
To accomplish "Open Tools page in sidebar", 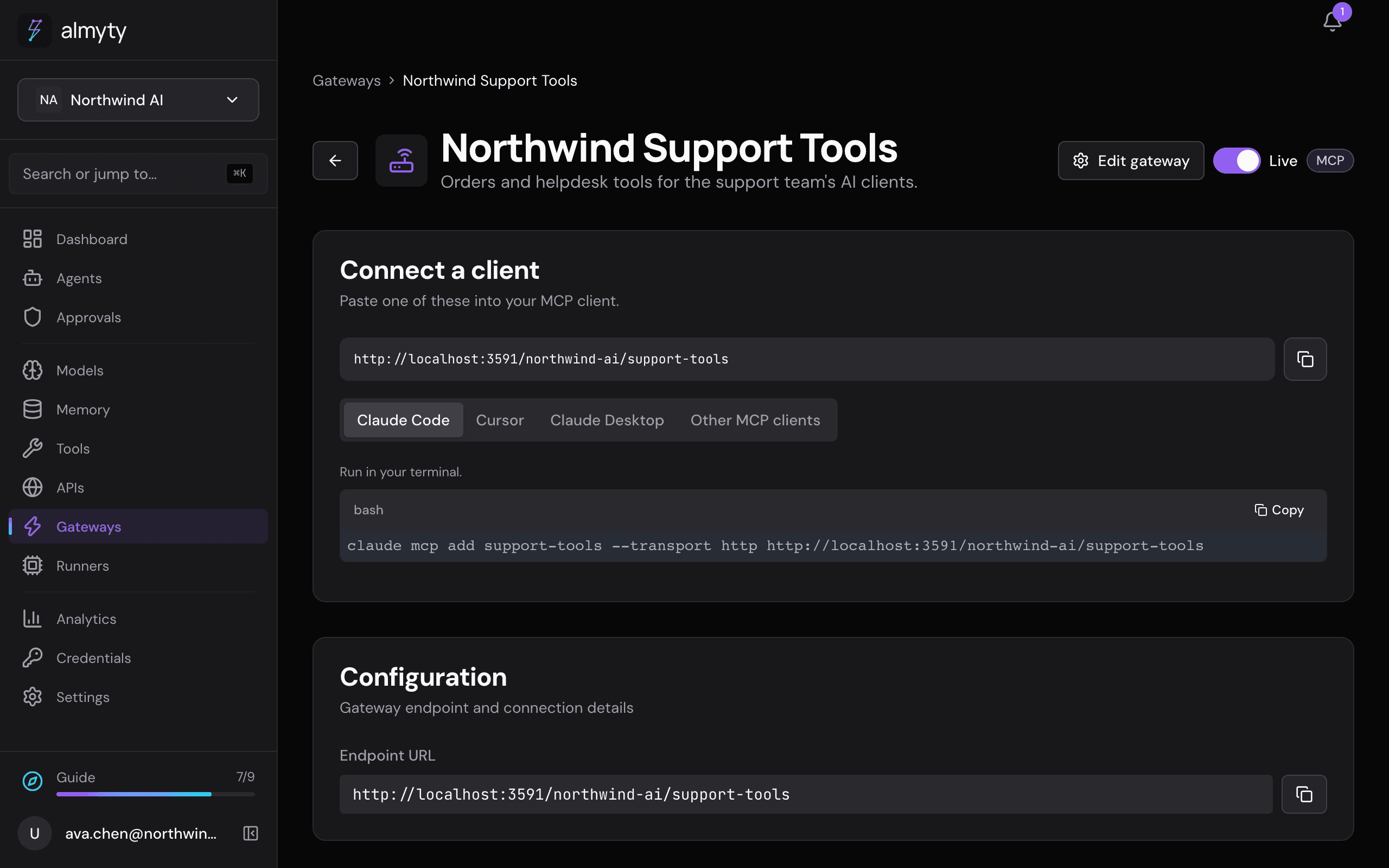I will [x=138, y=448].
